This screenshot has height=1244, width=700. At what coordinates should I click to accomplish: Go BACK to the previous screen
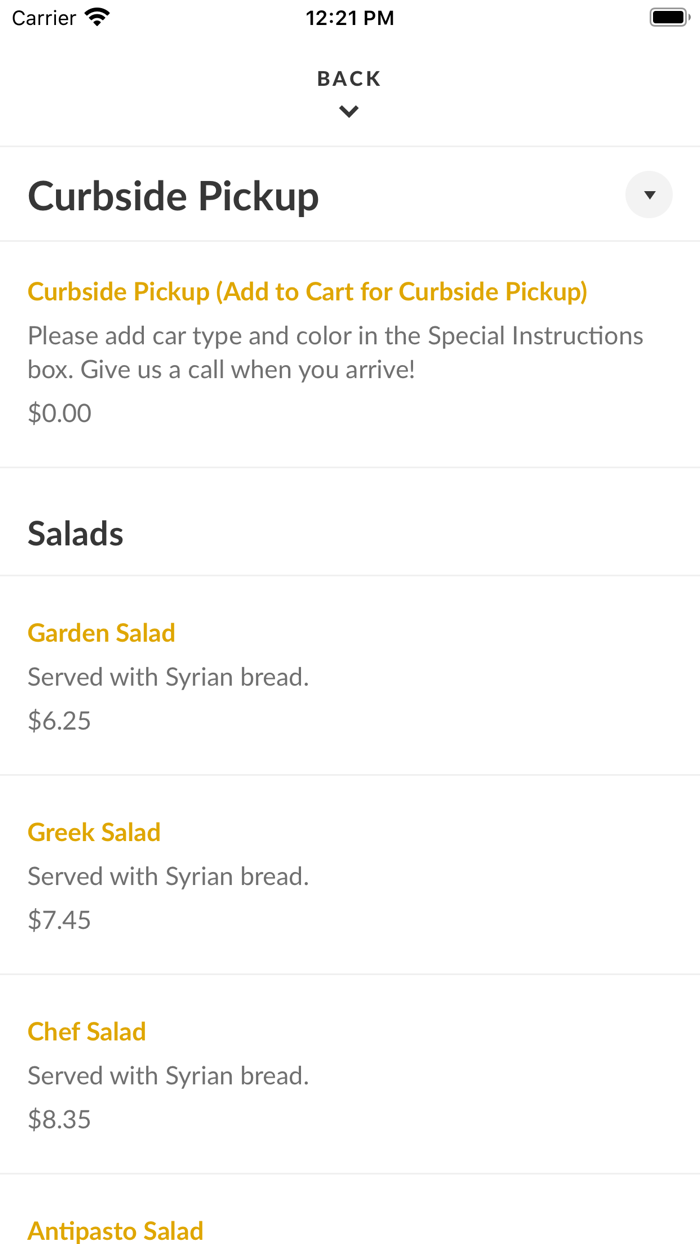pyautogui.click(x=348, y=78)
